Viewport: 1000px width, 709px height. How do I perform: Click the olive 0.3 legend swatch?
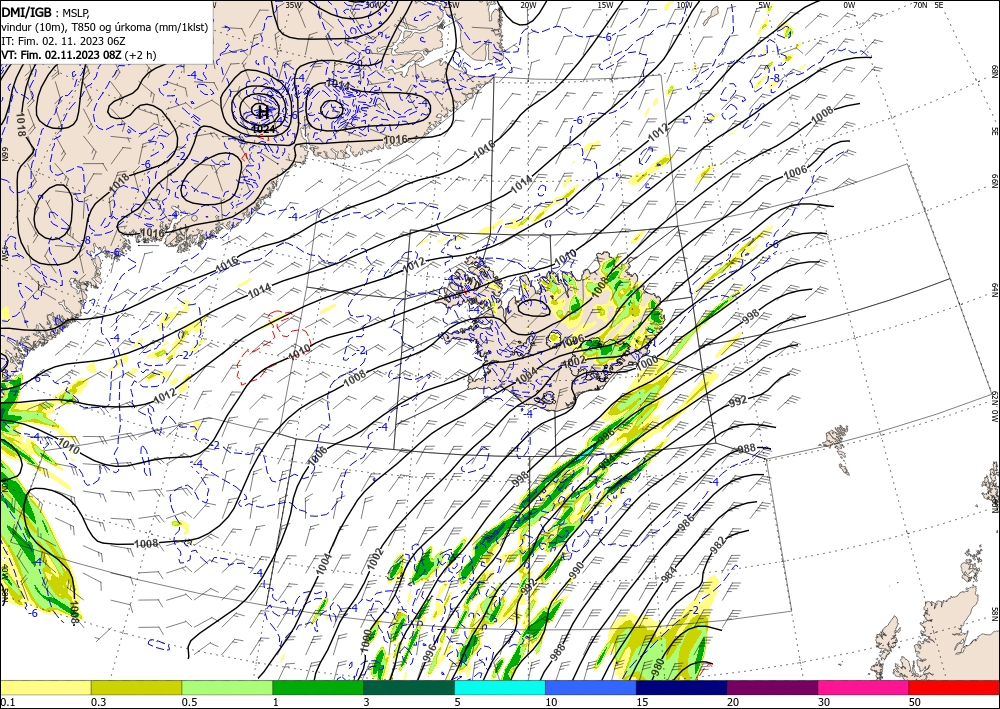pos(136,687)
